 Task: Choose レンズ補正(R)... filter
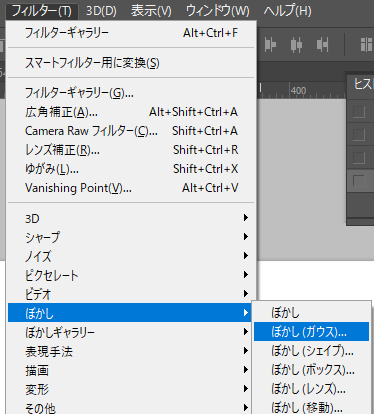[x=131, y=150]
